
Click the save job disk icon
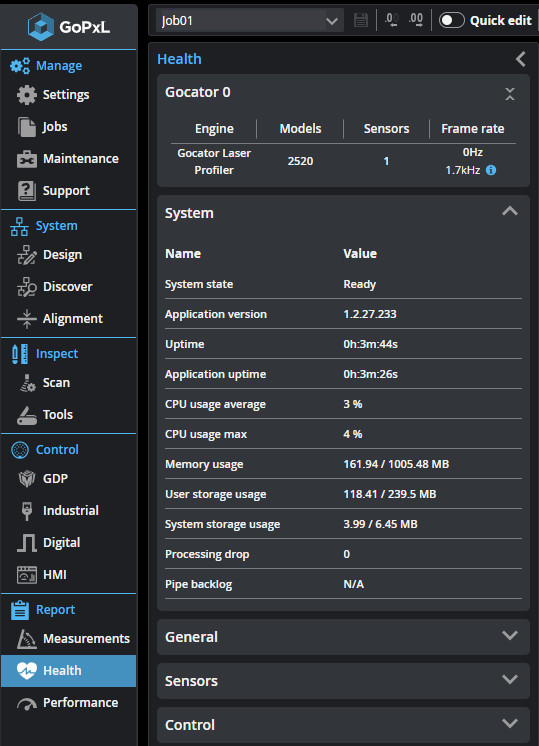(x=361, y=20)
